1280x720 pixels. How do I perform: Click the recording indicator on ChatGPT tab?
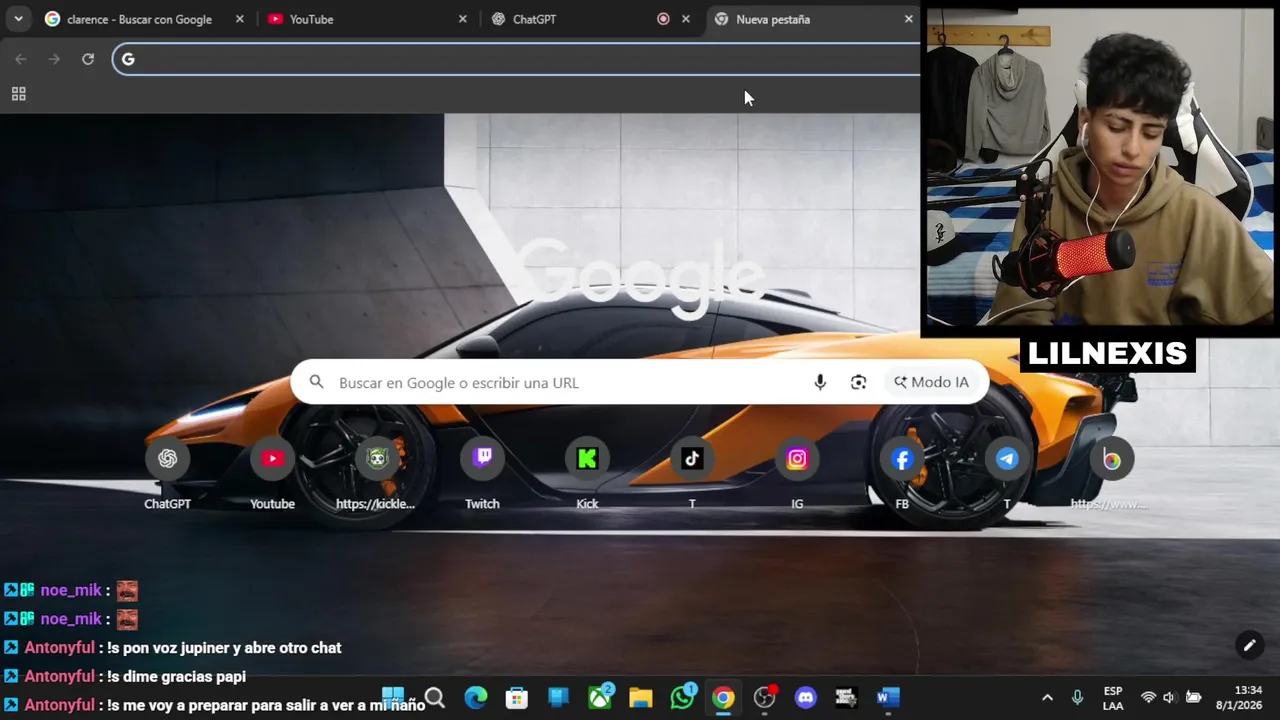[x=663, y=19]
